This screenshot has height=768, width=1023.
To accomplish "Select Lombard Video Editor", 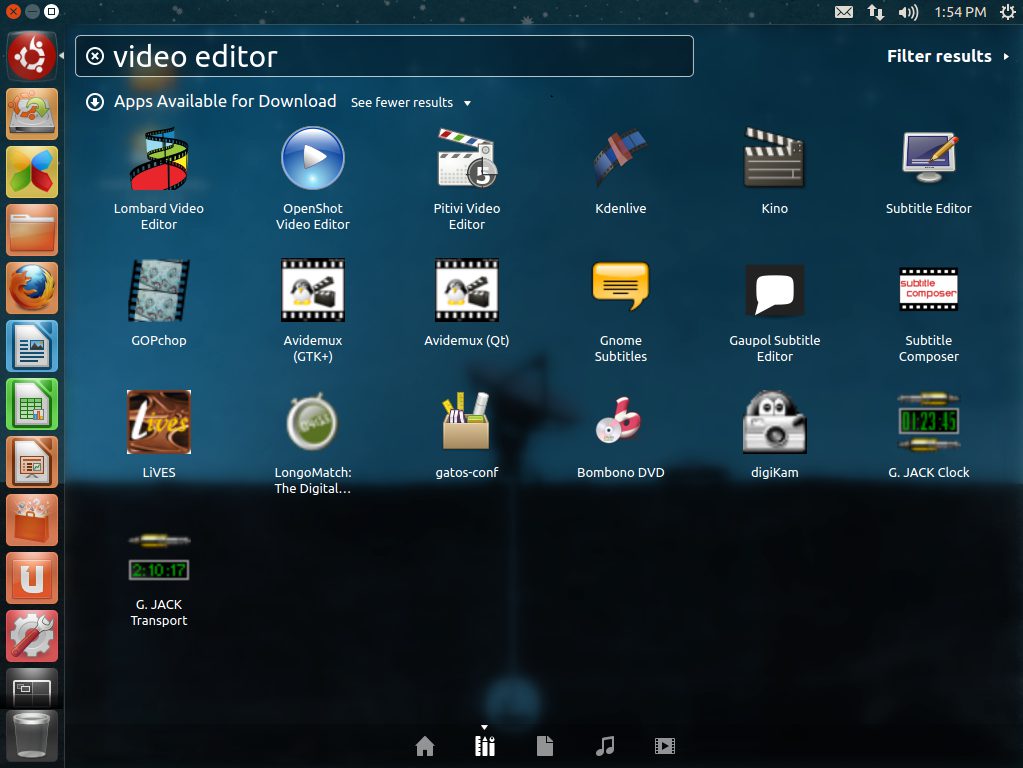I will click(159, 159).
